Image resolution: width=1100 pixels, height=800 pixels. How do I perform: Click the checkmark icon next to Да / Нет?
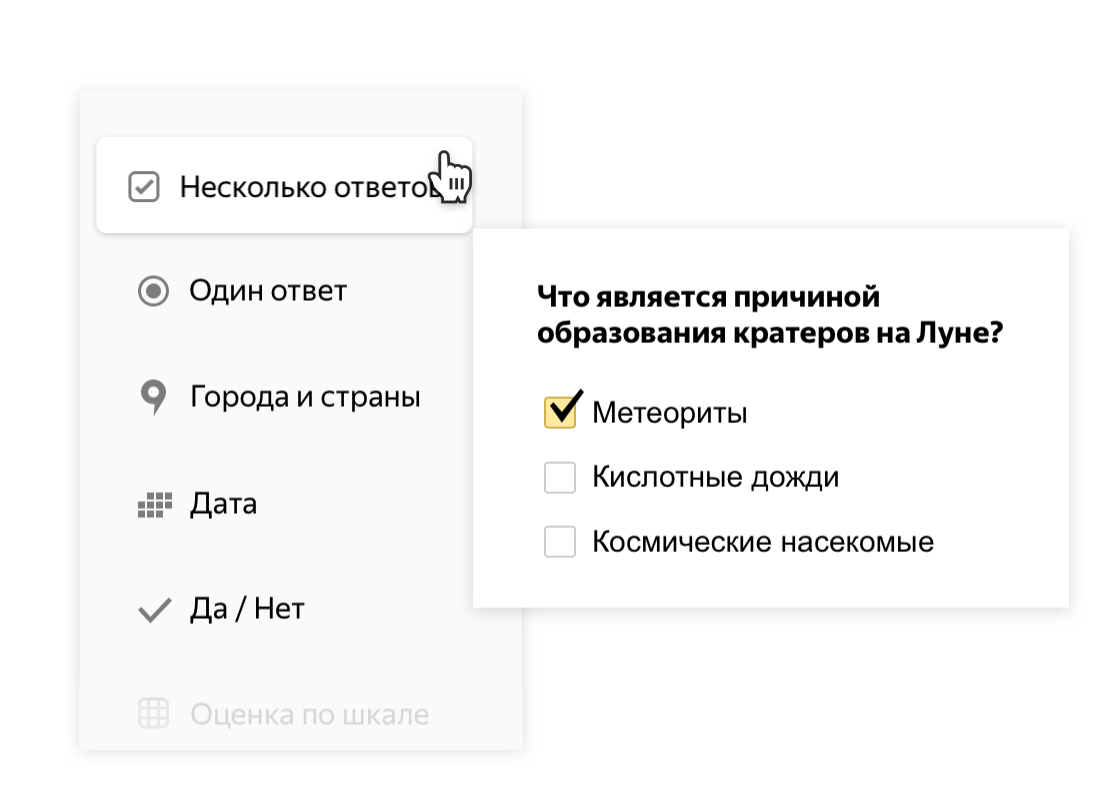155,610
